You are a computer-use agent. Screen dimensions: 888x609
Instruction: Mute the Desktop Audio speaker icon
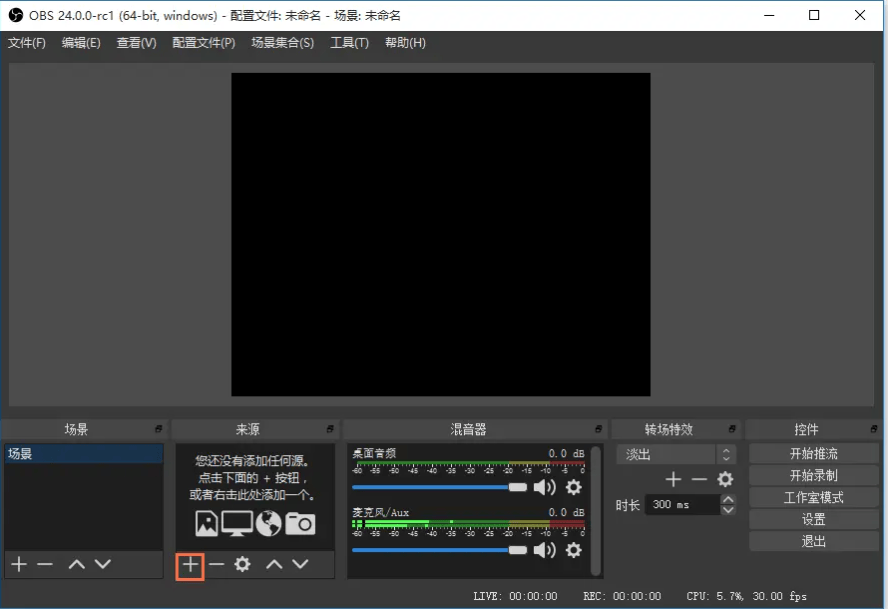[x=545, y=488]
